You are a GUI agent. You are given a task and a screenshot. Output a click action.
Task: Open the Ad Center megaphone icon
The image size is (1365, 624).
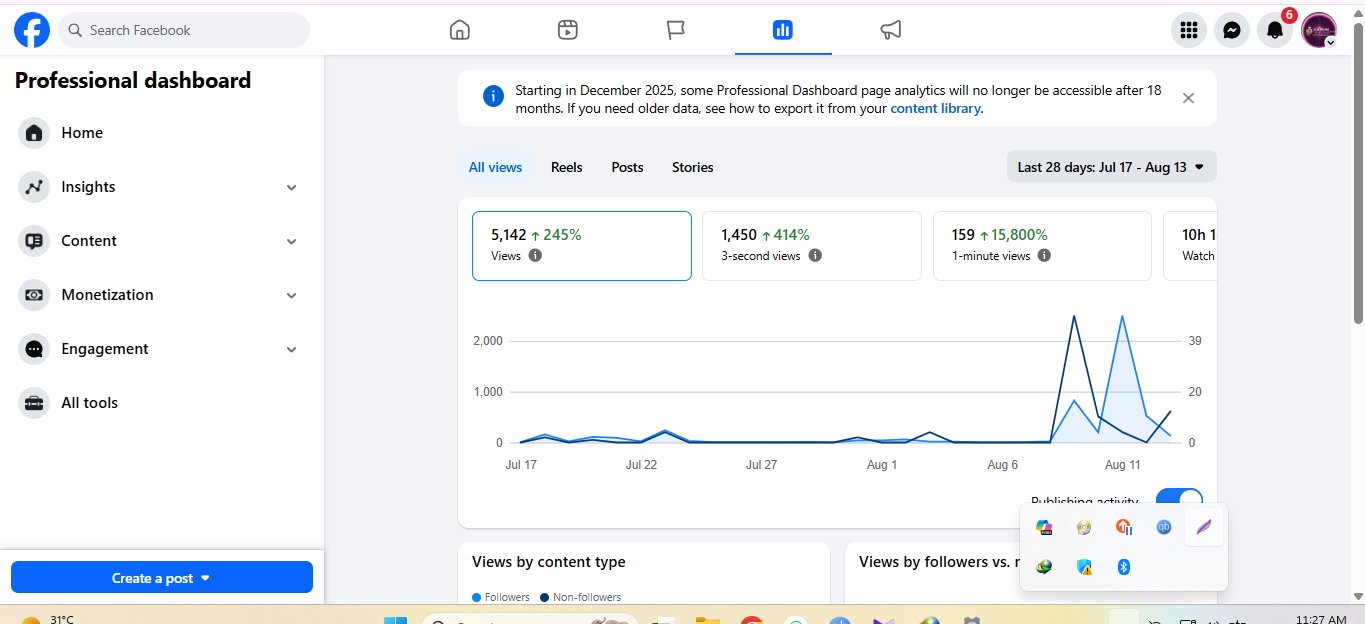[x=891, y=30]
